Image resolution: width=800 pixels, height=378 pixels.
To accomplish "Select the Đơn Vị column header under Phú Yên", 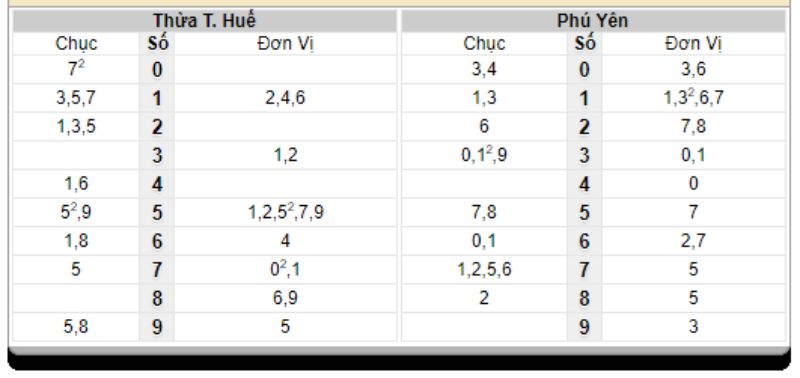I will pyautogui.click(x=693, y=44).
